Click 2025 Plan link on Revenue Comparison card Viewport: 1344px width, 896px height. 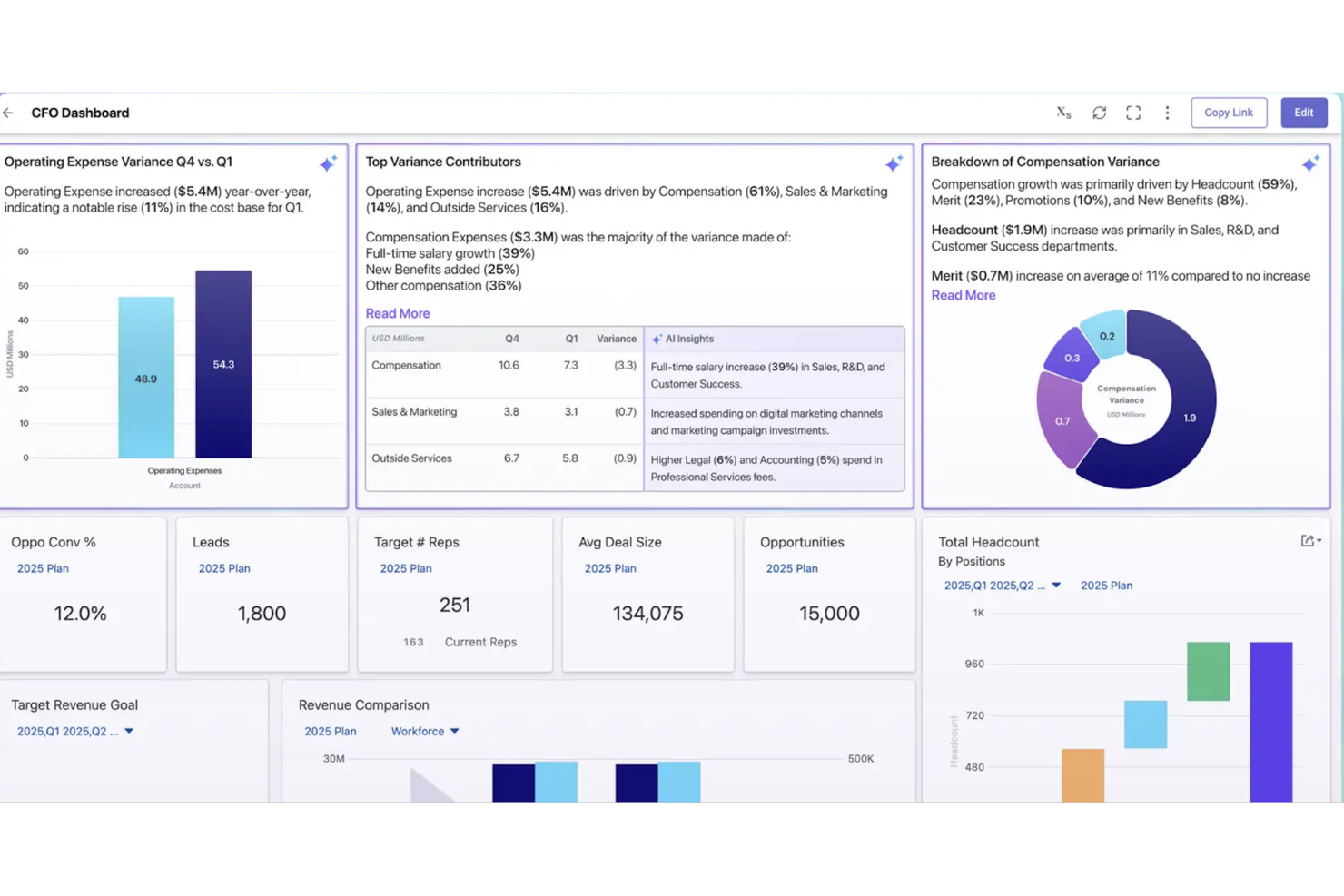pyautogui.click(x=331, y=731)
